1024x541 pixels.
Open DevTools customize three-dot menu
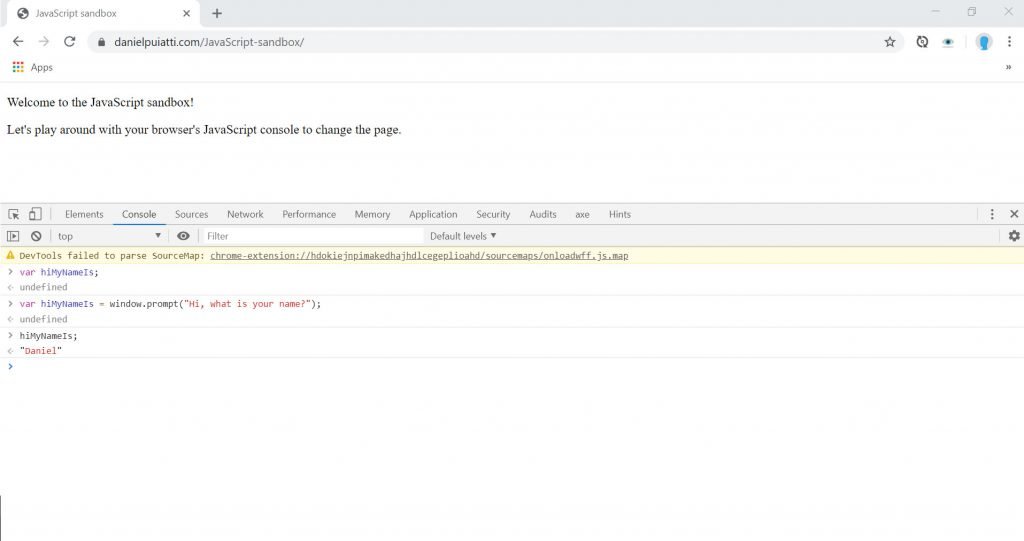pyautogui.click(x=992, y=214)
